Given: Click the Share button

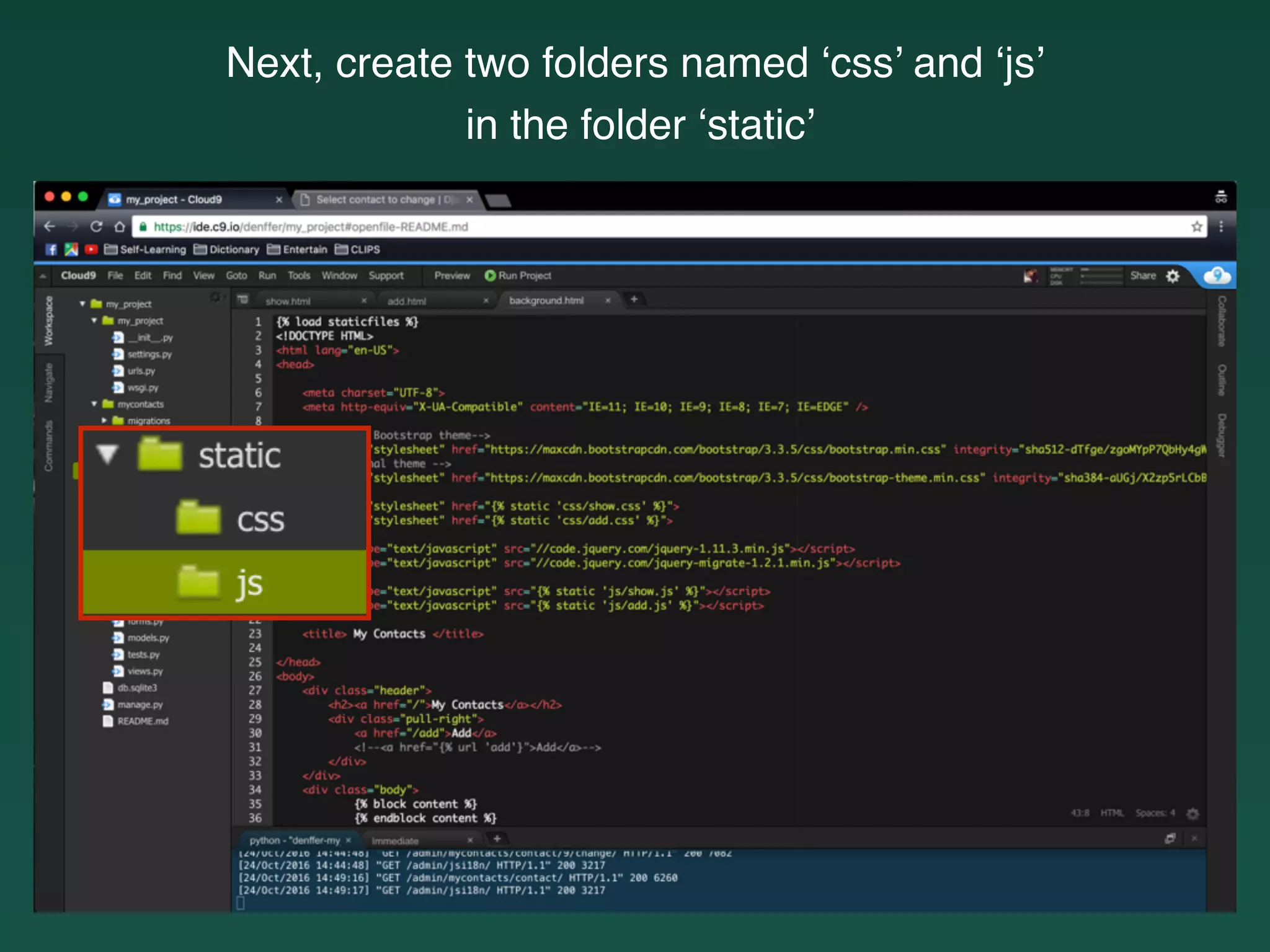Looking at the screenshot, I should 1142,276.
